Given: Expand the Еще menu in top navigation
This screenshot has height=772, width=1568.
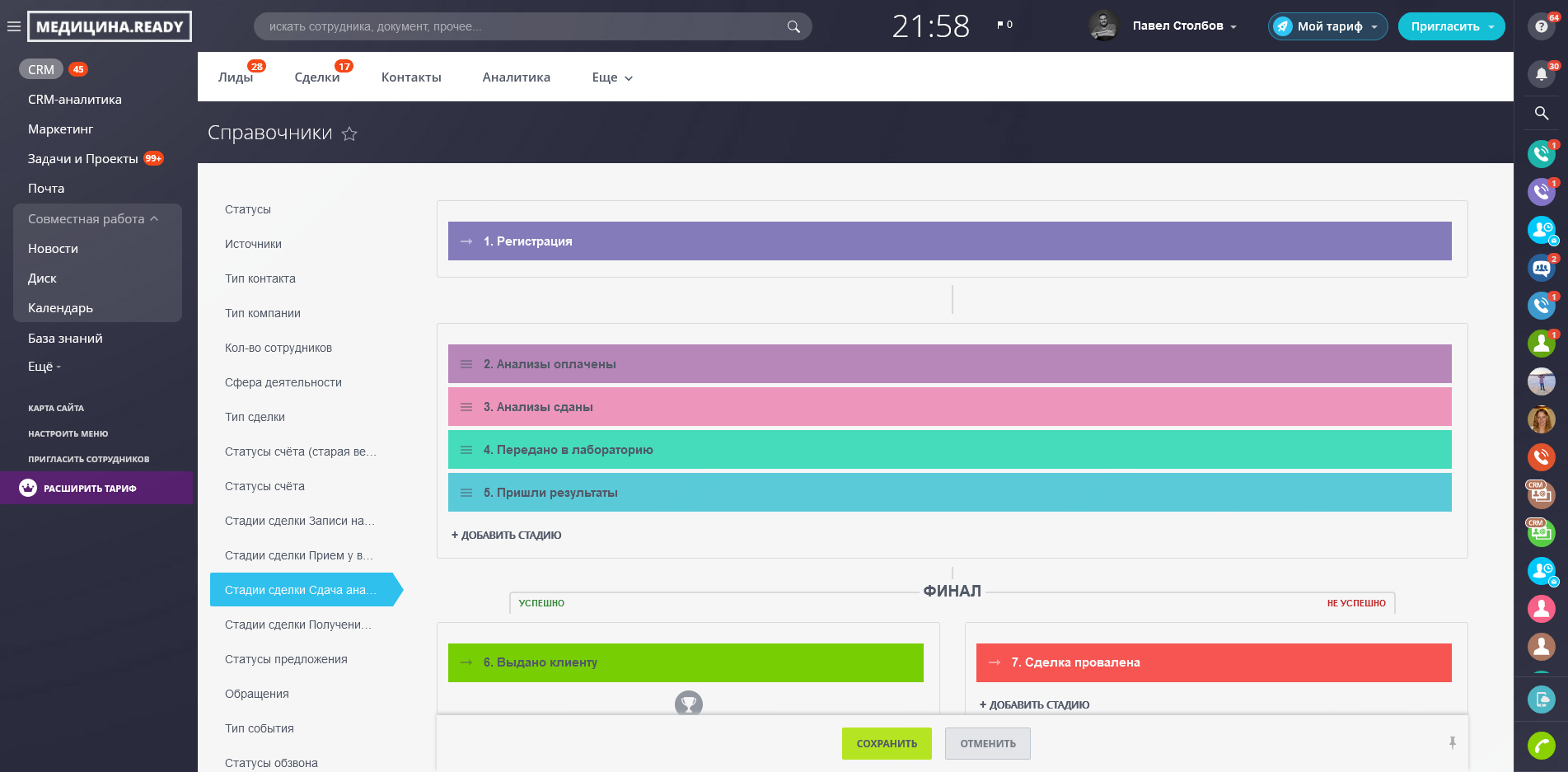Looking at the screenshot, I should (x=611, y=77).
